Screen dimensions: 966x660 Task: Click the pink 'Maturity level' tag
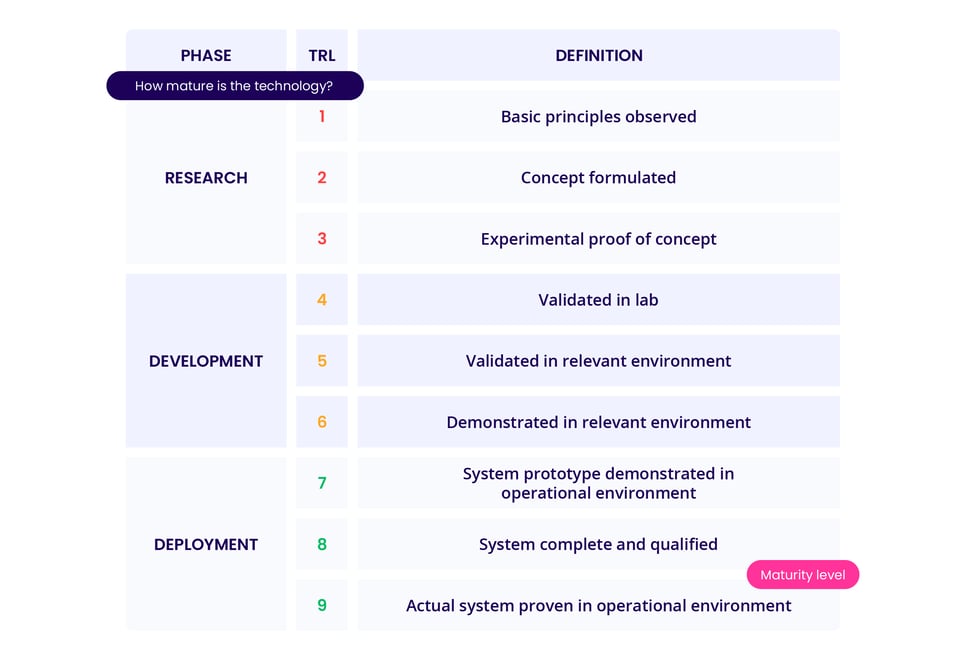(802, 575)
